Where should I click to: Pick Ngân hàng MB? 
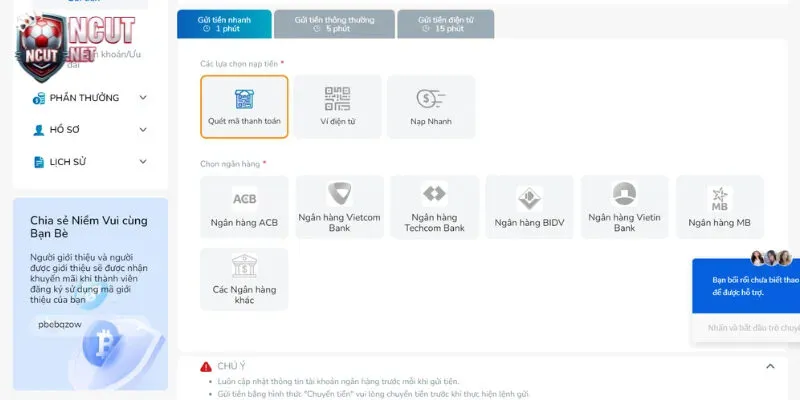(x=720, y=207)
